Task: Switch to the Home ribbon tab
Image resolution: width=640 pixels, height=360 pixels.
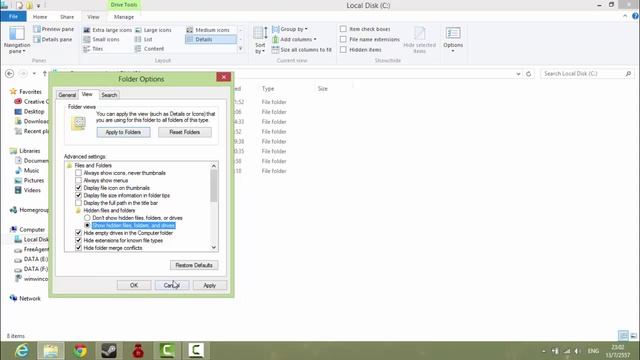Action: [x=40, y=17]
